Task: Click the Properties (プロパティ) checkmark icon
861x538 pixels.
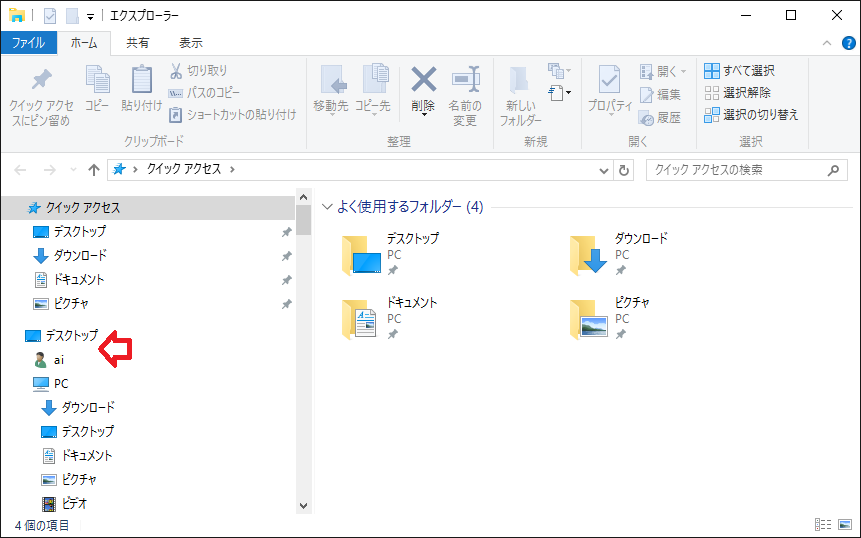Action: (609, 80)
